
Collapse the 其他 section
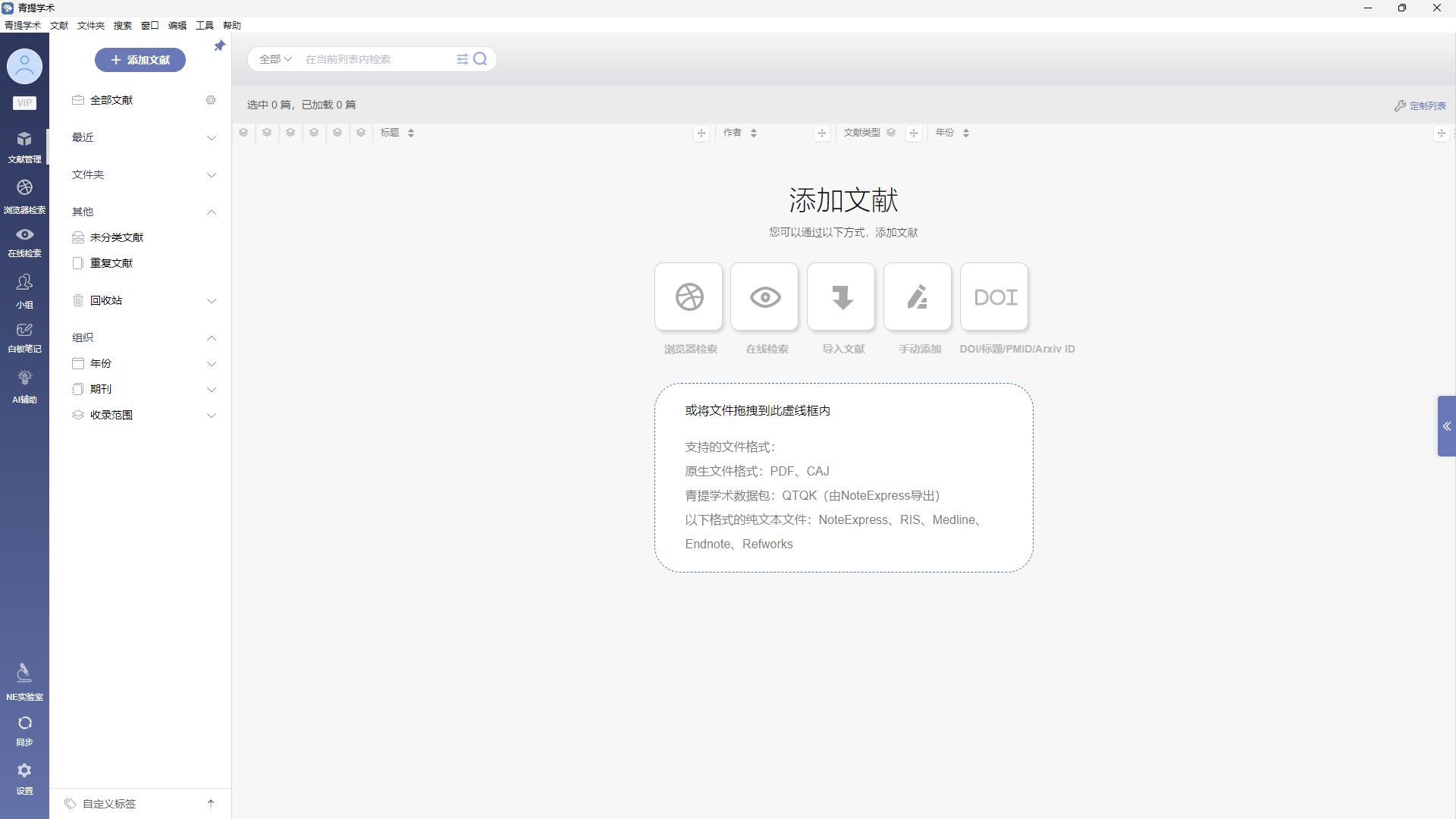(212, 212)
